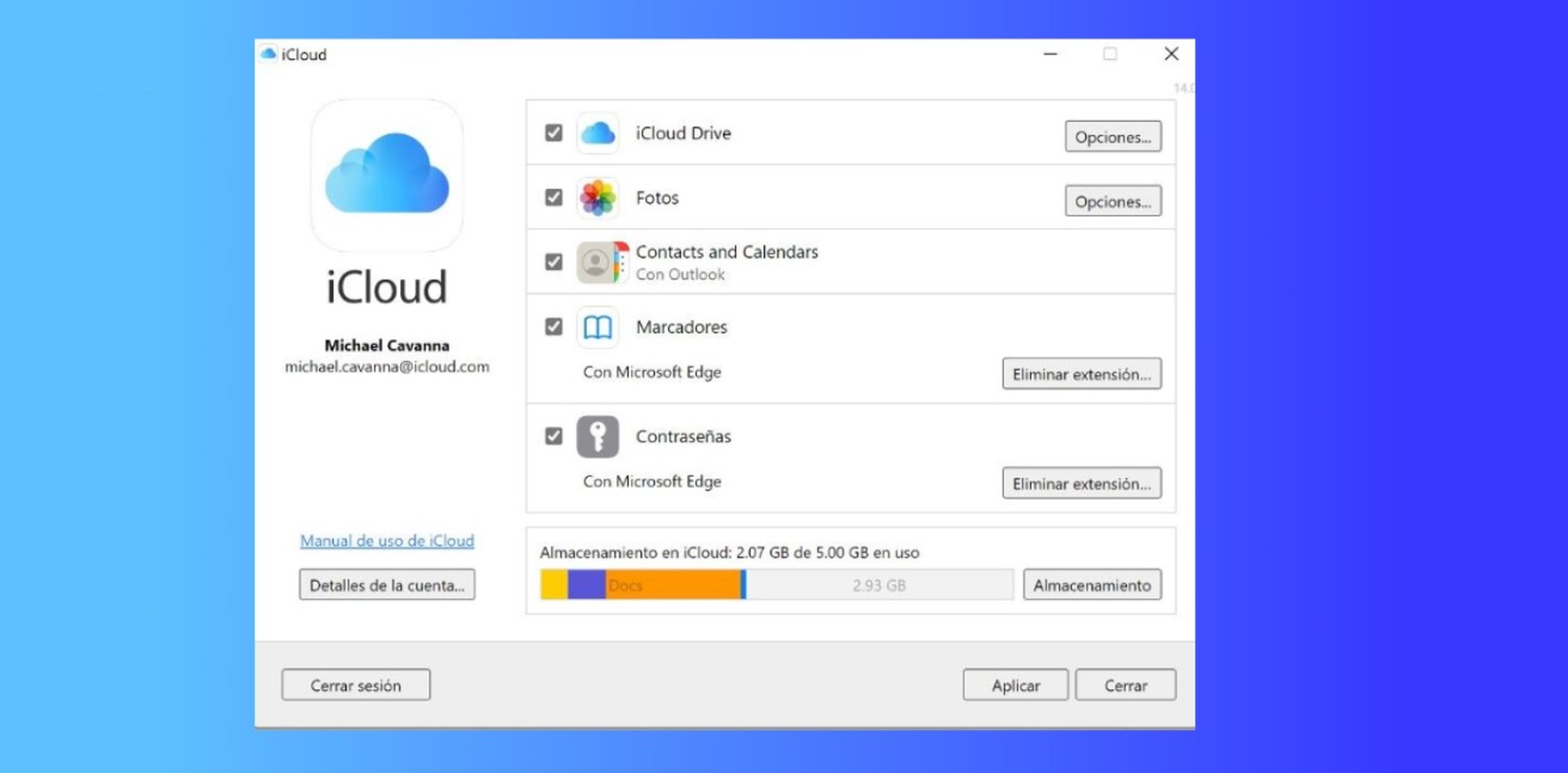
Task: Click the Aplicar button
Action: tap(1015, 685)
